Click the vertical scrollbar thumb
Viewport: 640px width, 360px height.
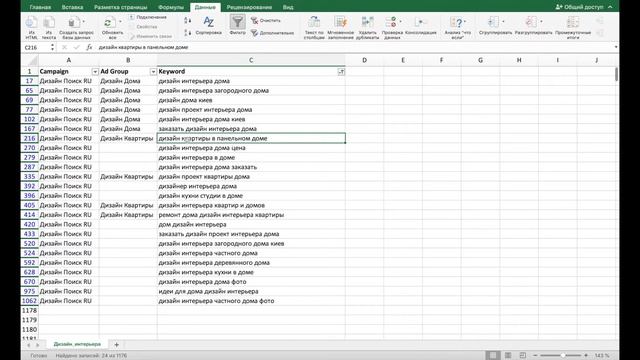click(x=616, y=74)
